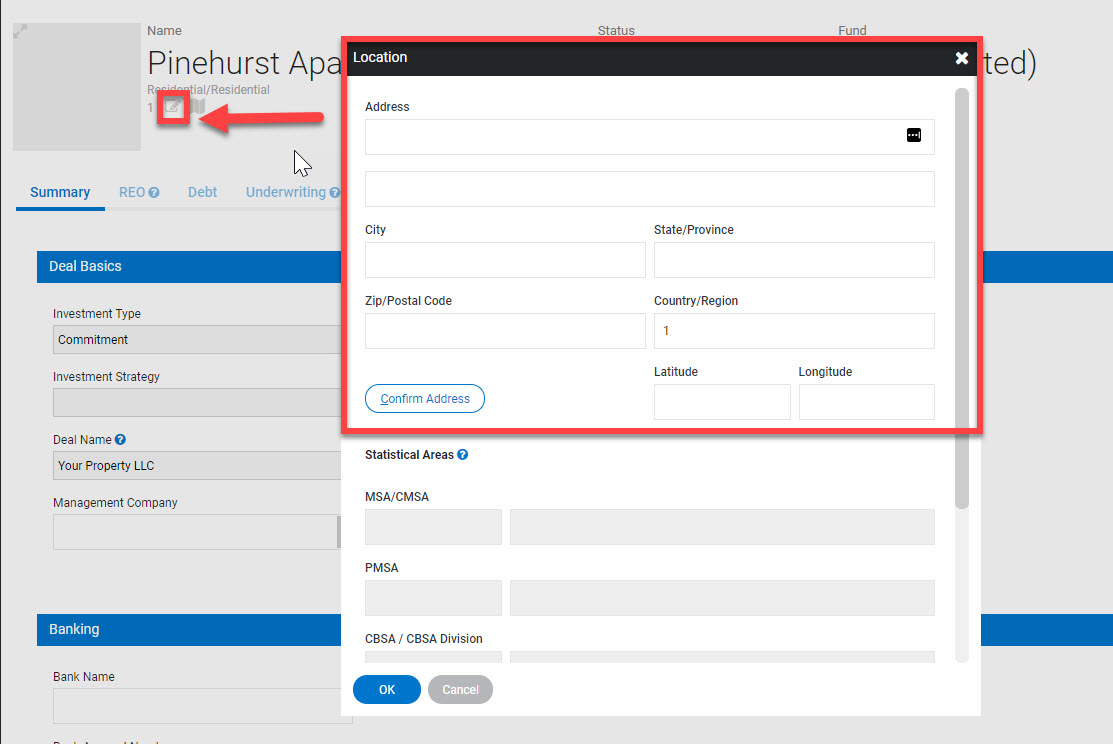The width and height of the screenshot is (1113, 744).
Task: Click the Latitude input field
Action: click(x=721, y=402)
